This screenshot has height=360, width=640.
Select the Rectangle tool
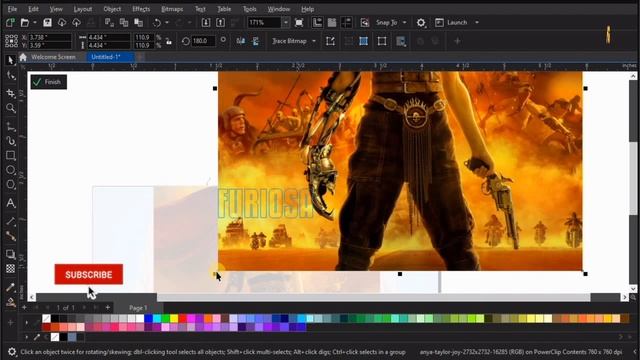11,156
